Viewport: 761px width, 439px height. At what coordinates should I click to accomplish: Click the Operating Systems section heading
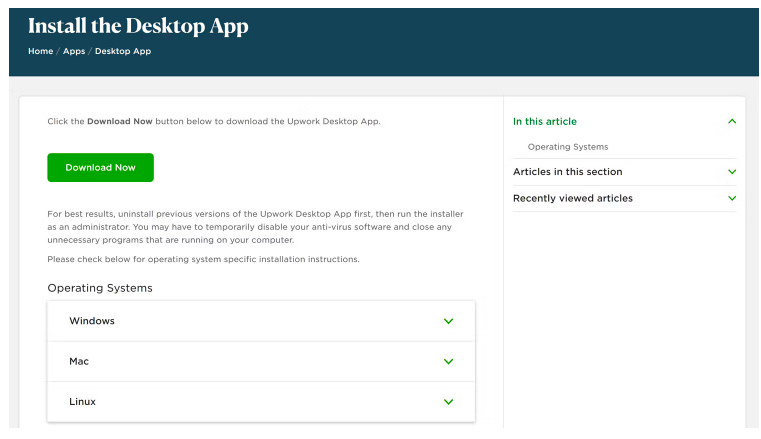click(99, 288)
